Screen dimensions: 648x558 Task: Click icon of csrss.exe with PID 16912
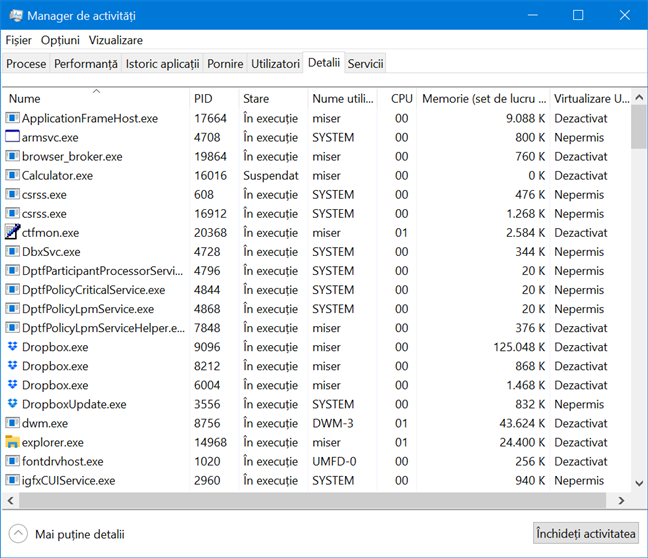click(x=12, y=213)
